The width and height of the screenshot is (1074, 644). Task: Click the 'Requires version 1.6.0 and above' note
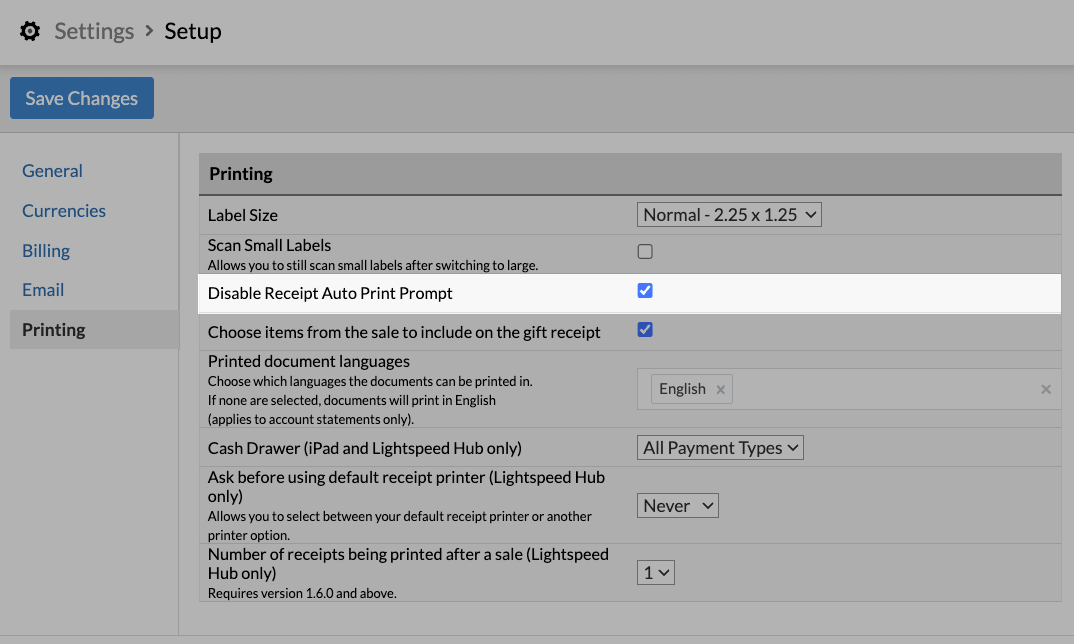302,593
